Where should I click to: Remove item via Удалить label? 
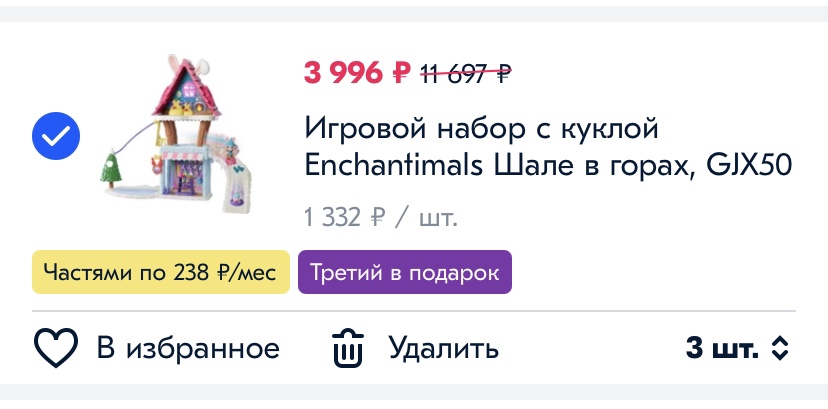444,348
